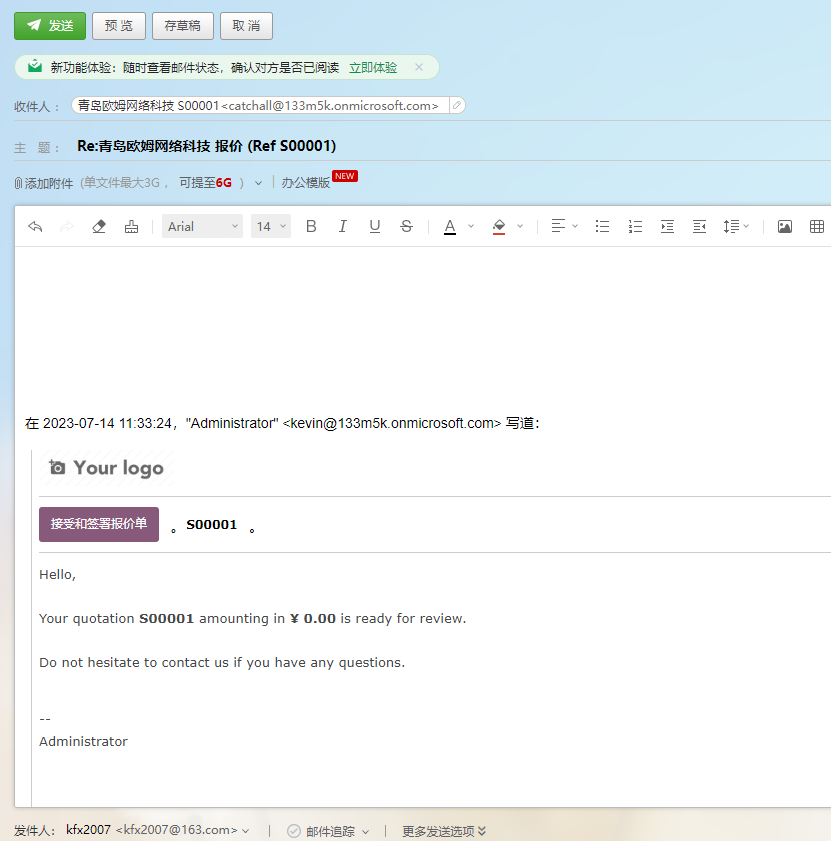
Task: Increase the paragraph indent
Action: [667, 227]
